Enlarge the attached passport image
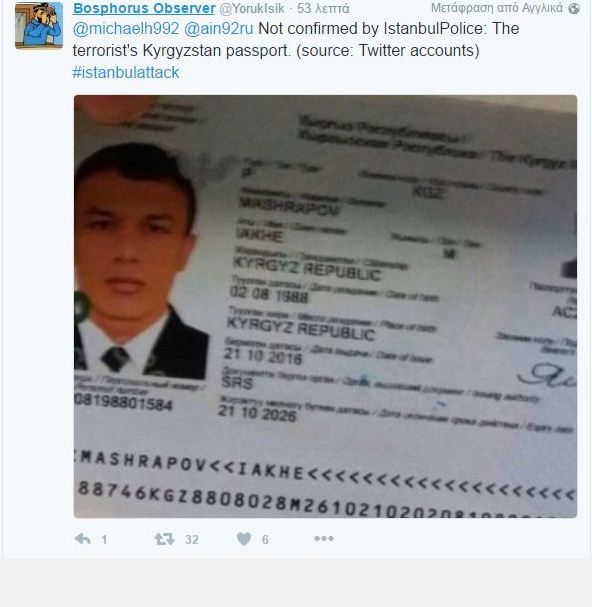The image size is (592, 607). [325, 306]
